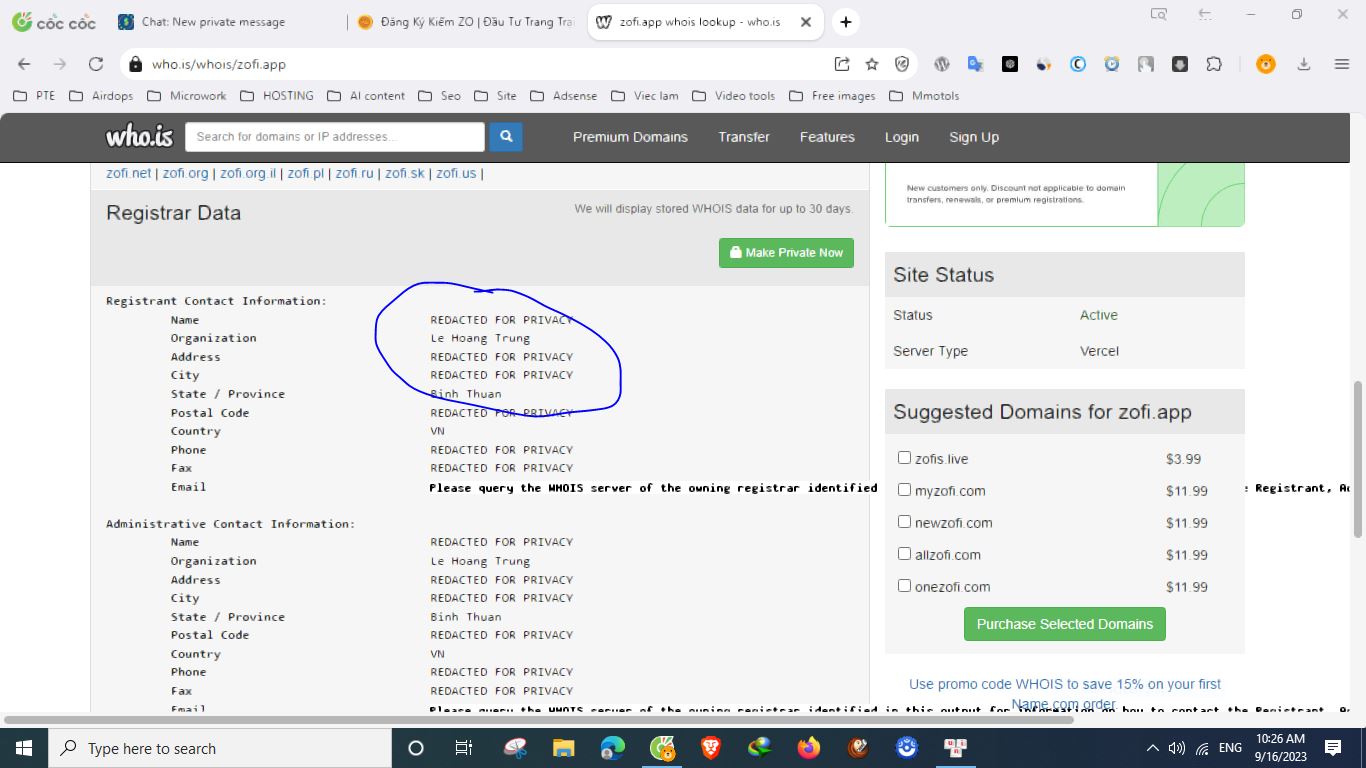Click the ENG language indicator
Image resolution: width=1366 pixels, height=768 pixels.
(1230, 748)
